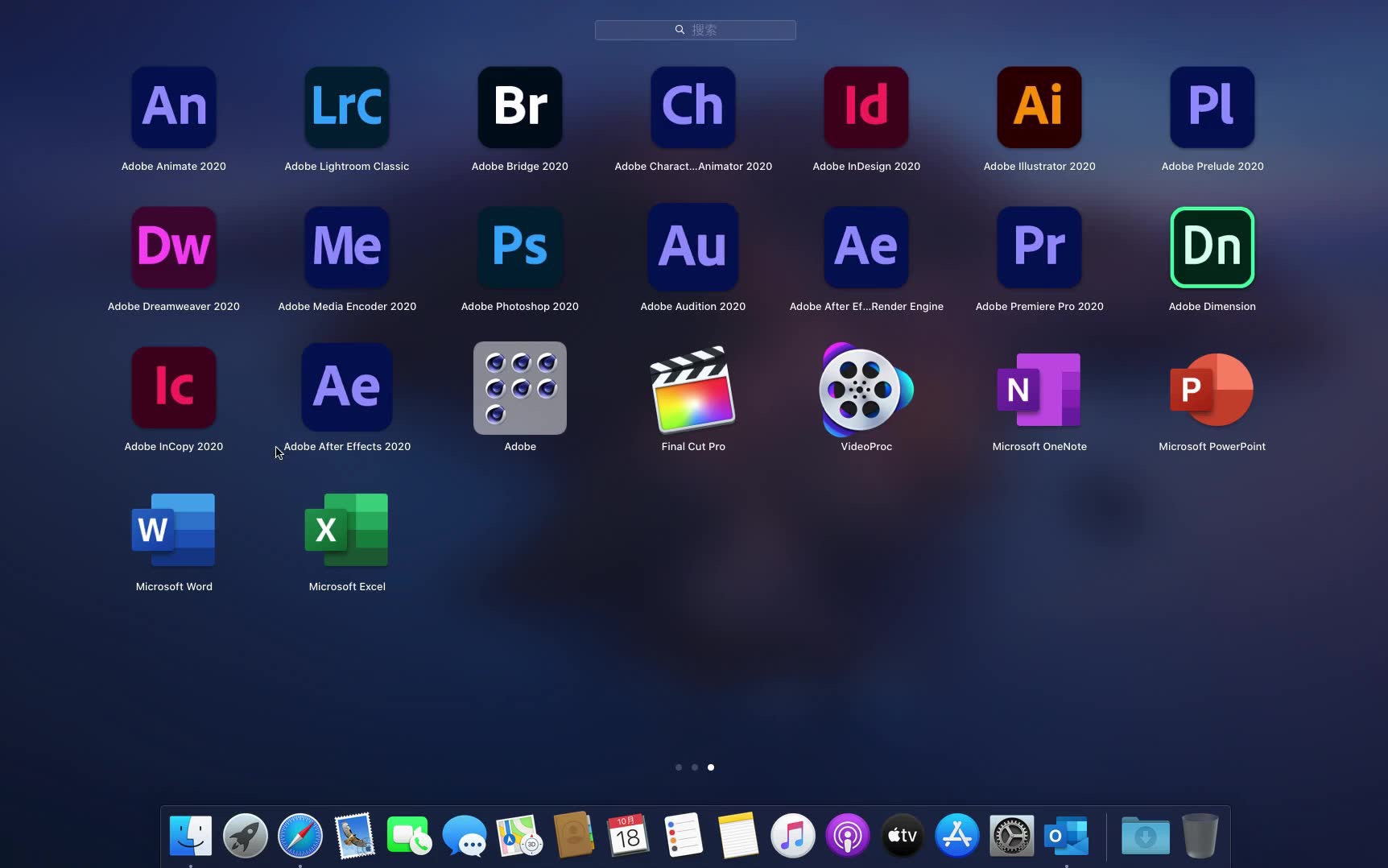Image resolution: width=1388 pixels, height=868 pixels.
Task: Click Launchpad rocket icon in Dock
Action: (246, 836)
